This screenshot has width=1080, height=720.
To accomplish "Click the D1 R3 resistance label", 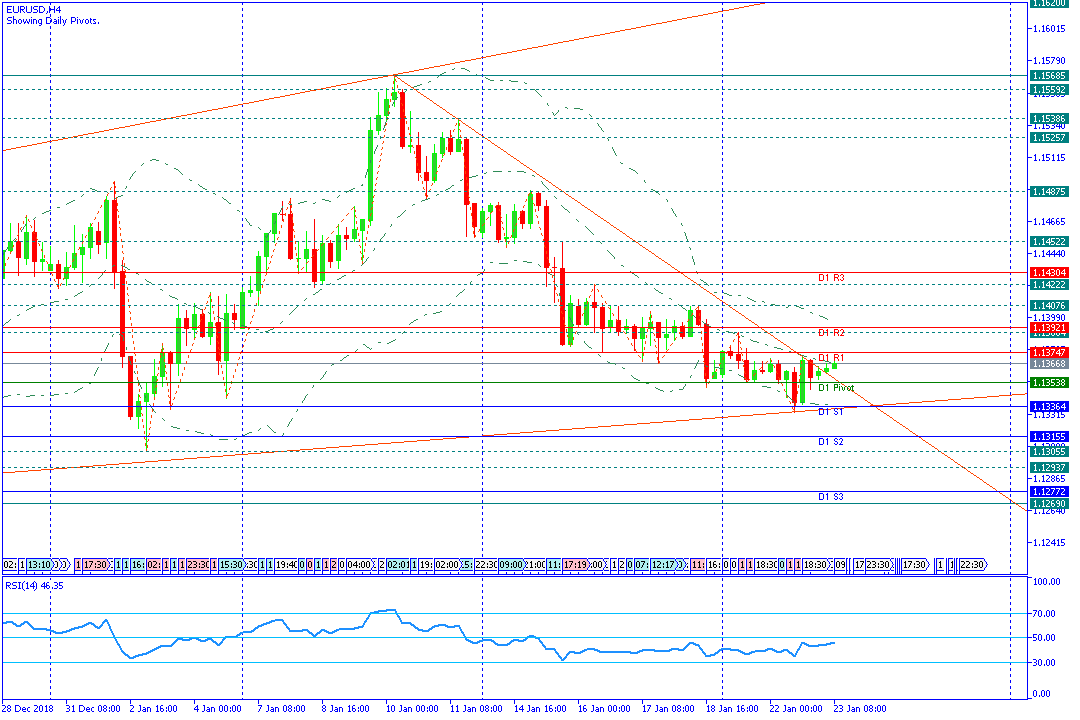I will [831, 277].
